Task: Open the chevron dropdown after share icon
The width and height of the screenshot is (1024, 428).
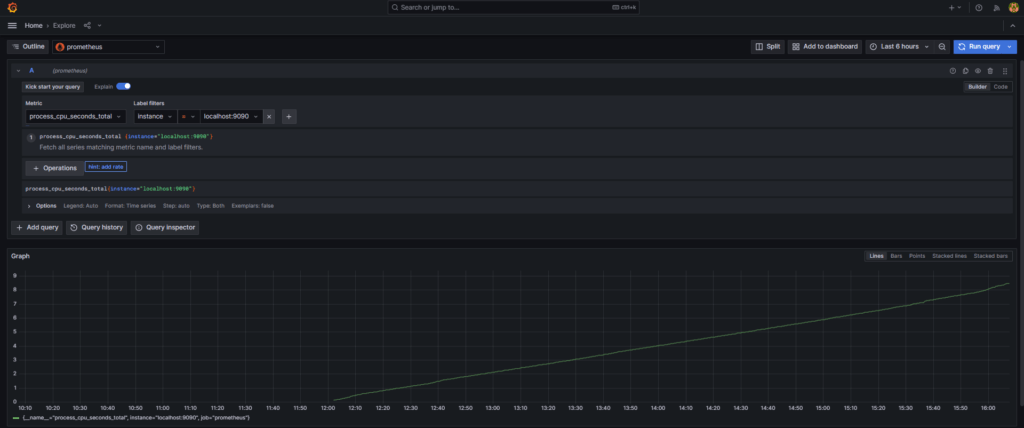Action: [x=99, y=25]
